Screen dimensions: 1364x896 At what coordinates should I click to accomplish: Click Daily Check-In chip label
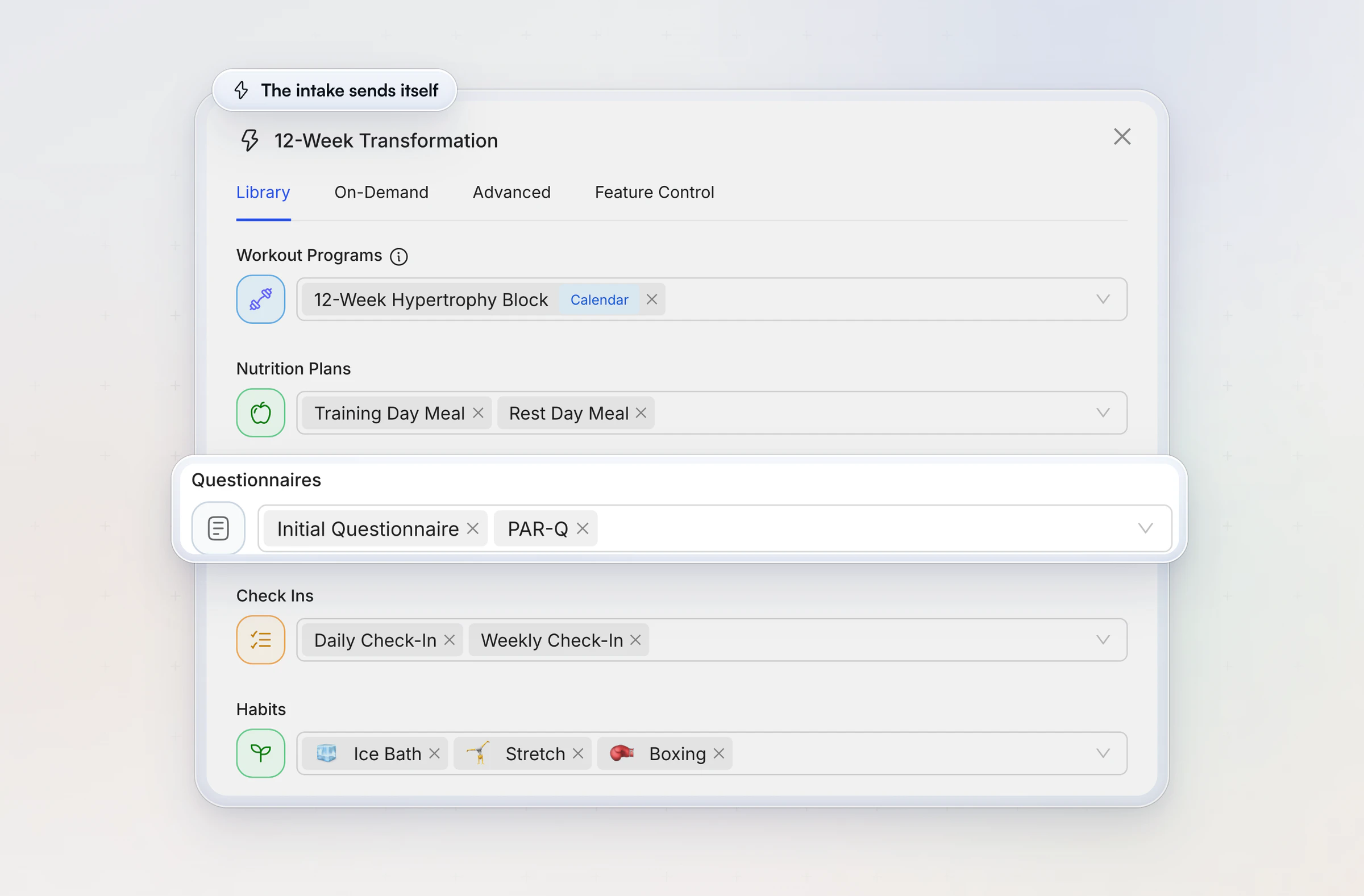click(376, 640)
